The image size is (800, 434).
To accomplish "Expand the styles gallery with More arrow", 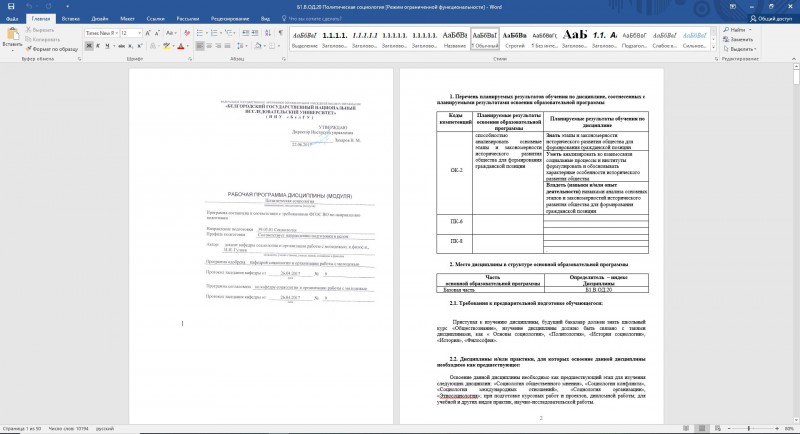I will click(713, 47).
